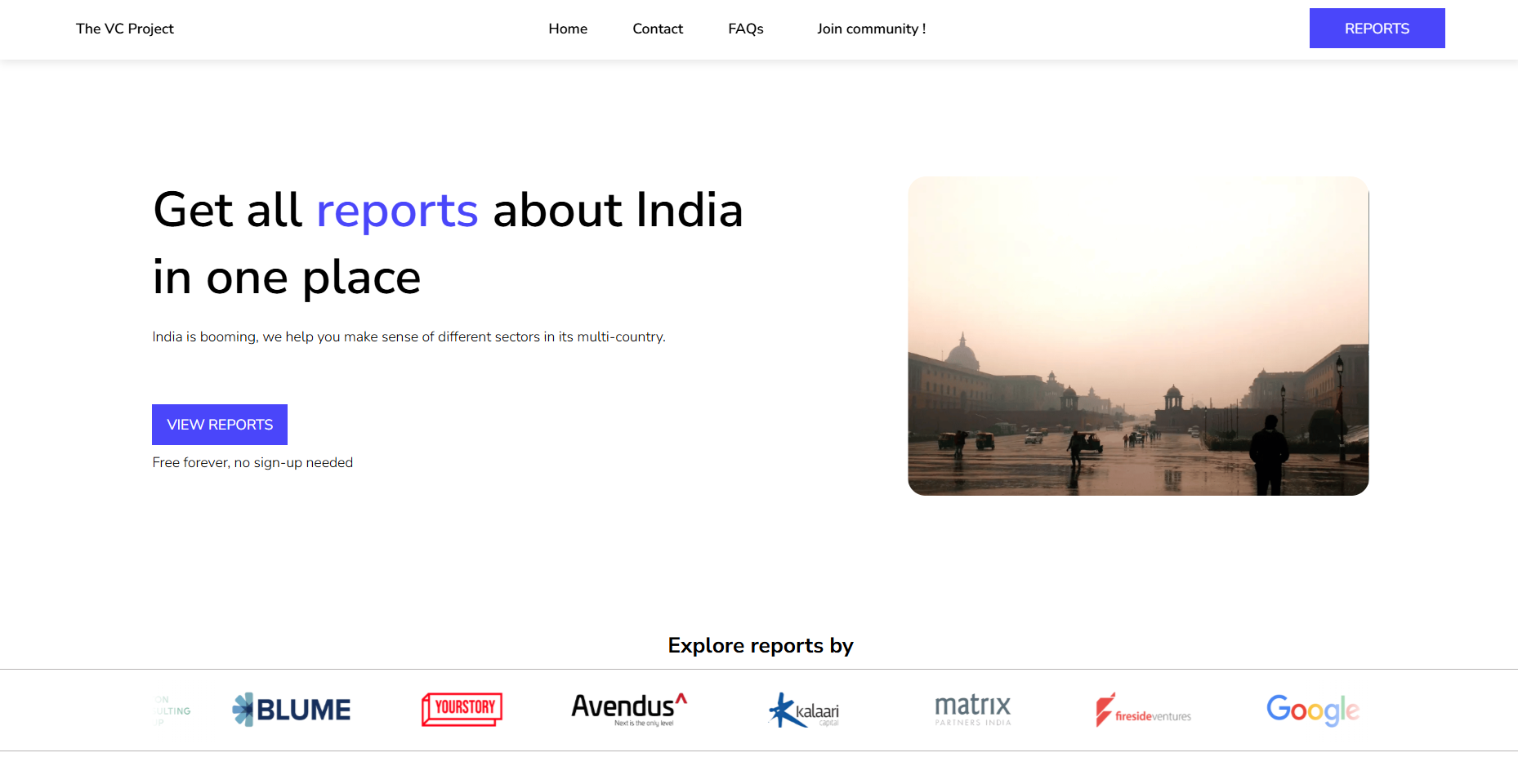Viewport: 1518px width, 784px height.
Task: Click the Blume logo
Action: (292, 710)
